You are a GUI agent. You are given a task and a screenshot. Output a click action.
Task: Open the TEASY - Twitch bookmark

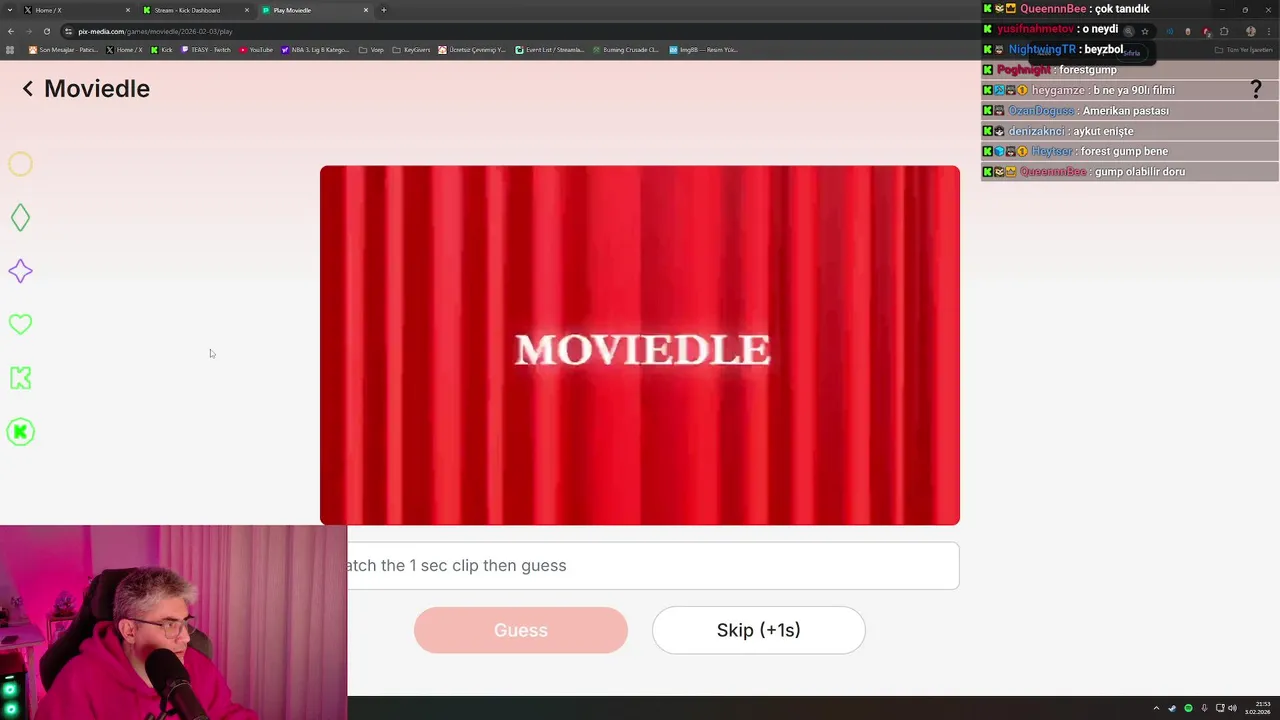click(206, 50)
